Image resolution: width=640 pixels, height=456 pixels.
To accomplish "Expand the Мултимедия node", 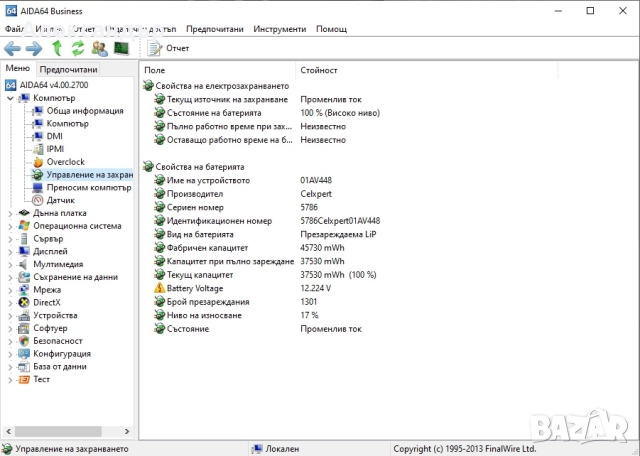I will pos(10,265).
